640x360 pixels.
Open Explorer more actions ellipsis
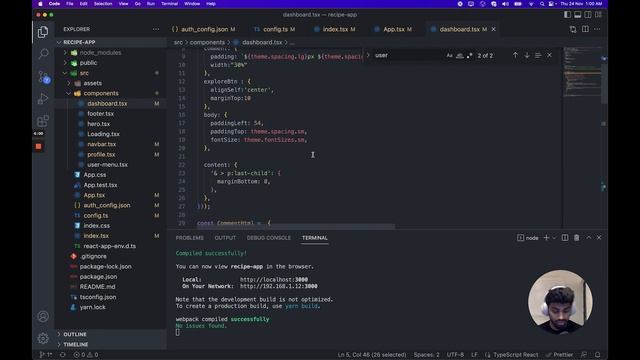pyautogui.click(x=156, y=29)
